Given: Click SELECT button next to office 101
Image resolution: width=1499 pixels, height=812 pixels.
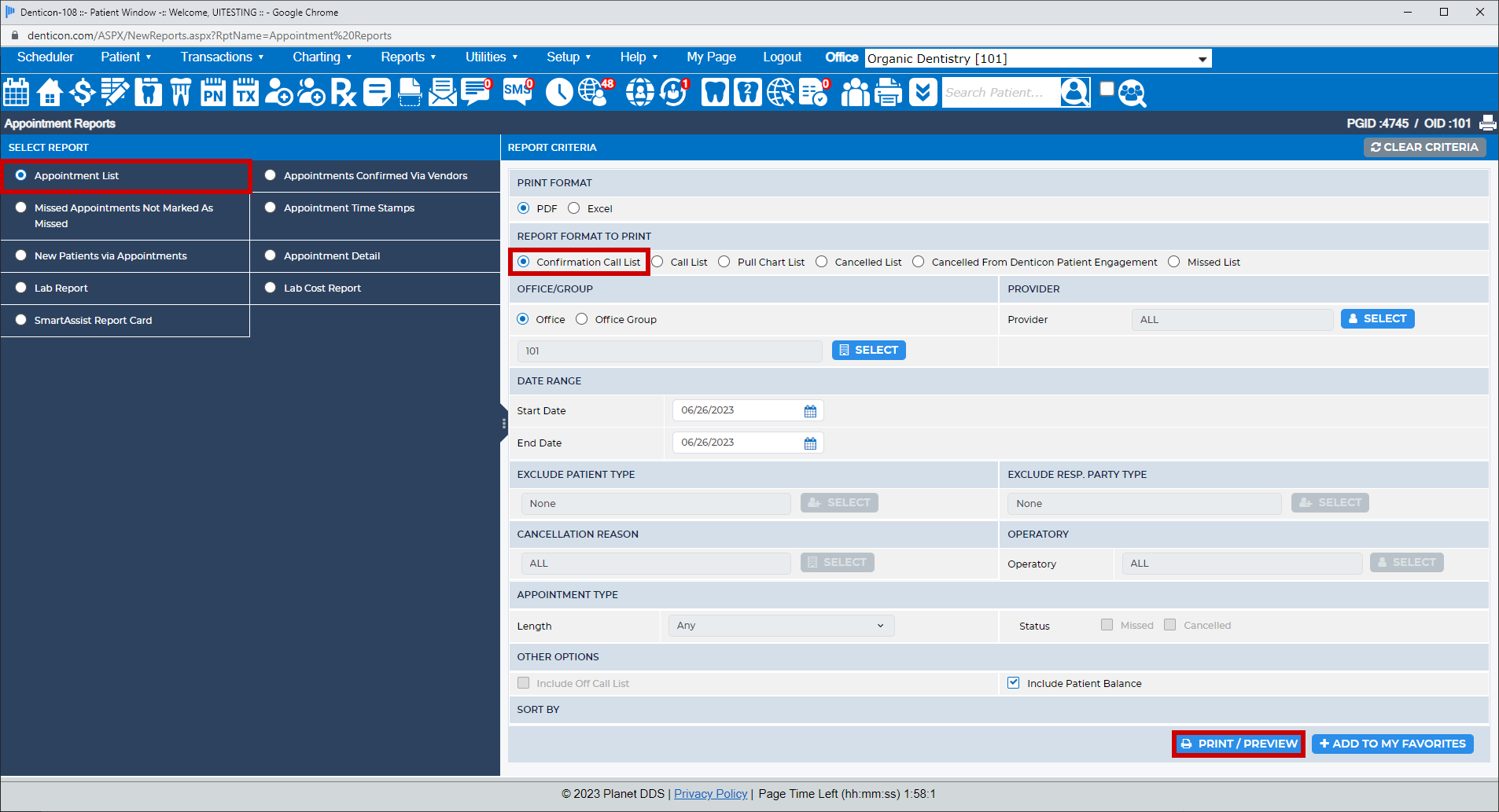Looking at the screenshot, I should [x=868, y=350].
